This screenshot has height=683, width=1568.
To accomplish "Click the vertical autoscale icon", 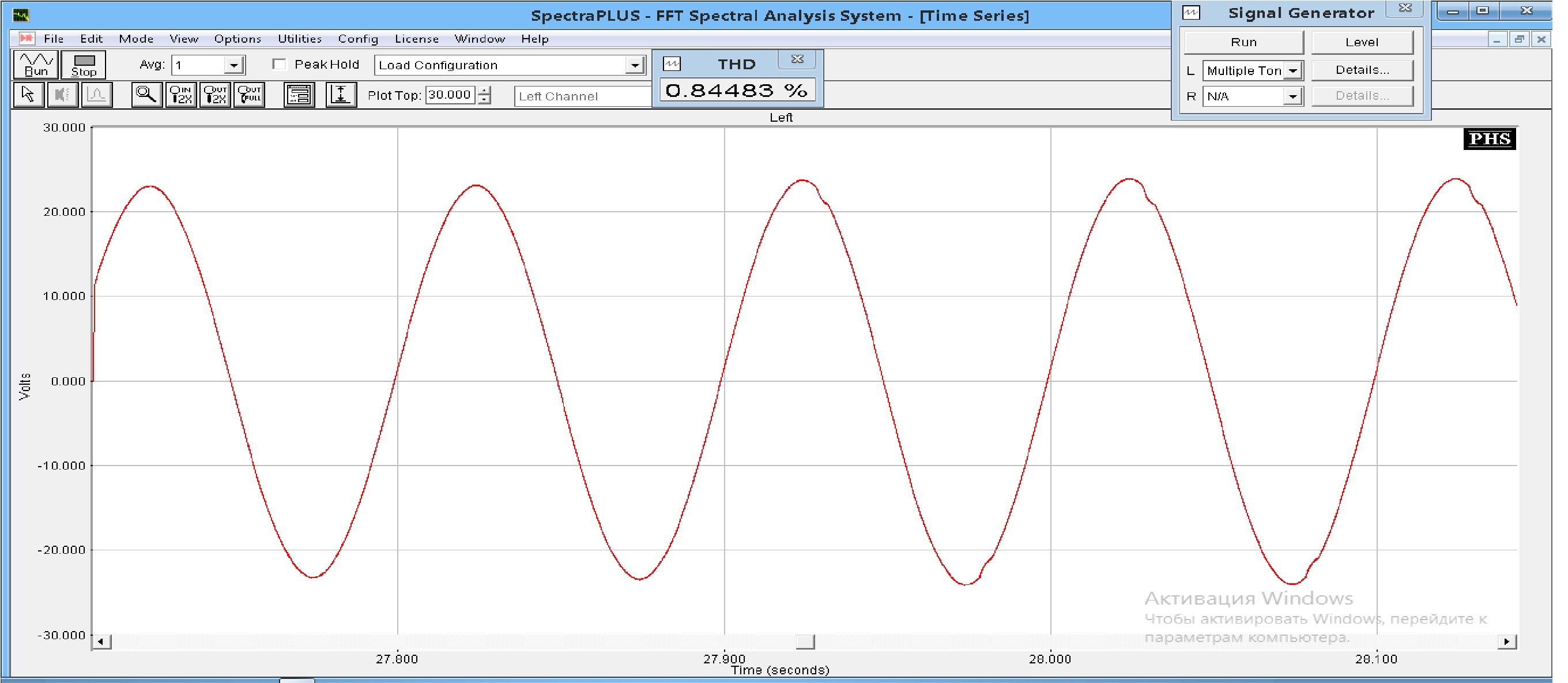I will (340, 95).
